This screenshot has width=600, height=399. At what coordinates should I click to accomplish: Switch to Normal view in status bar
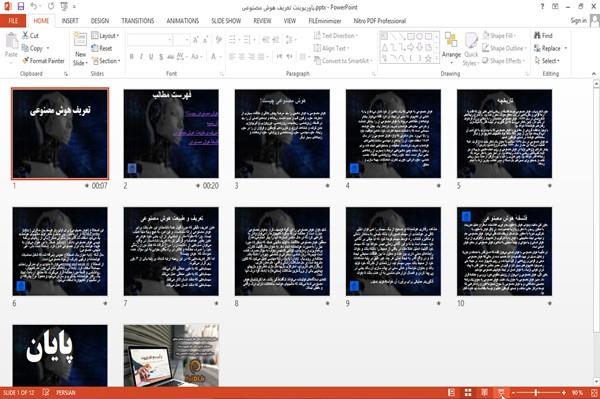452,392
